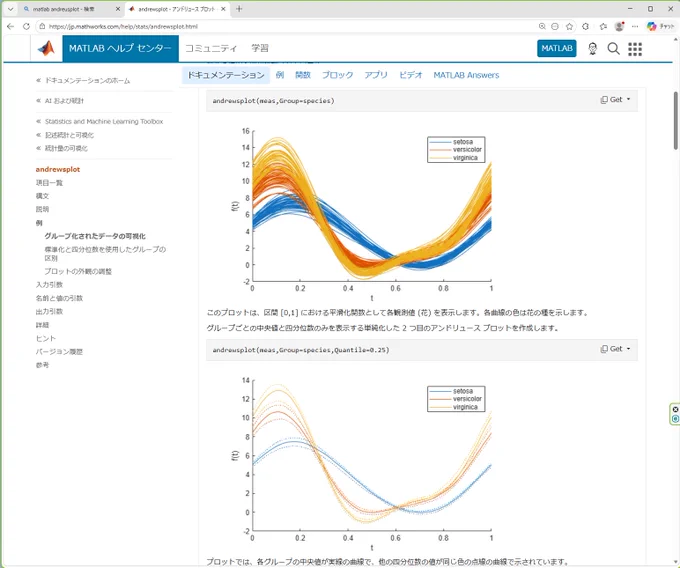The image size is (680, 568).
Task: Jump to 項目一覧 section
Action: [49, 183]
